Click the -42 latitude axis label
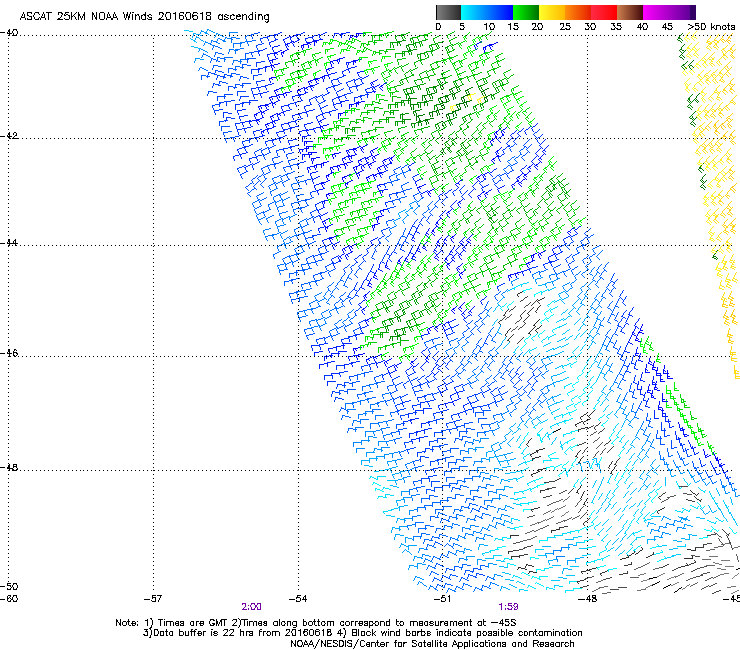 [9, 136]
